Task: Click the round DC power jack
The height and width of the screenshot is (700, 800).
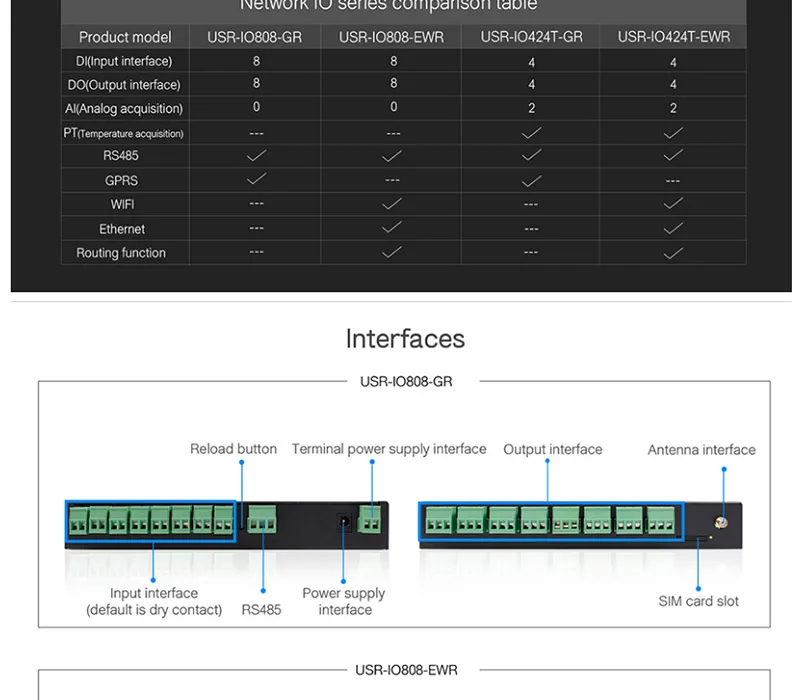Action: pos(344,522)
